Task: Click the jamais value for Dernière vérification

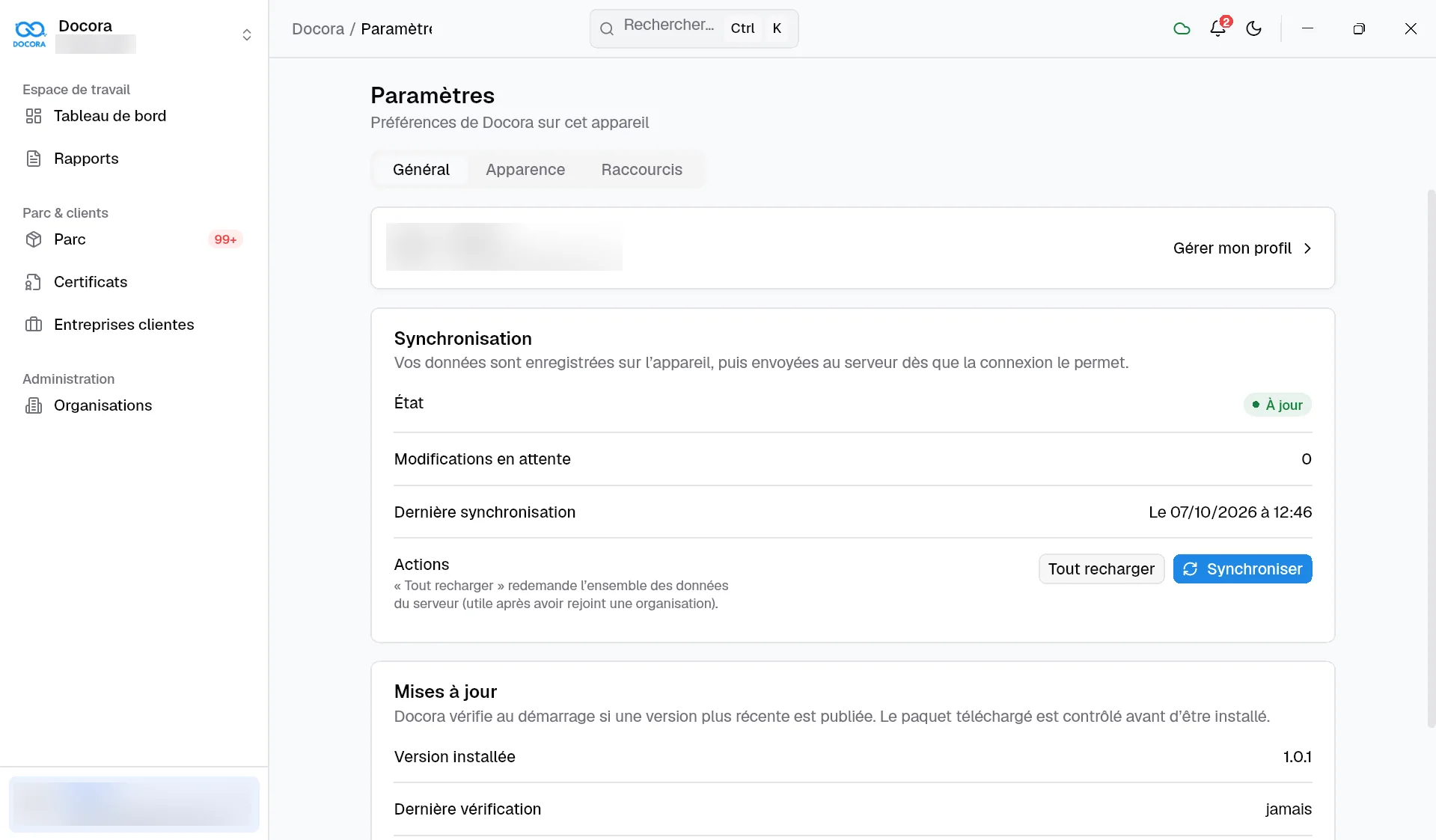Action: click(x=1289, y=809)
